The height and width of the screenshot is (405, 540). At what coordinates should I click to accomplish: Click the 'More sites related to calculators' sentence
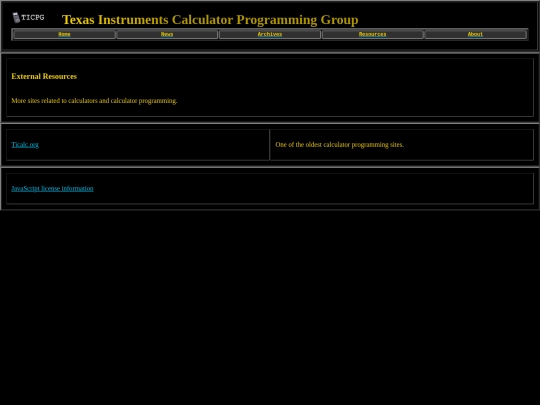(94, 101)
